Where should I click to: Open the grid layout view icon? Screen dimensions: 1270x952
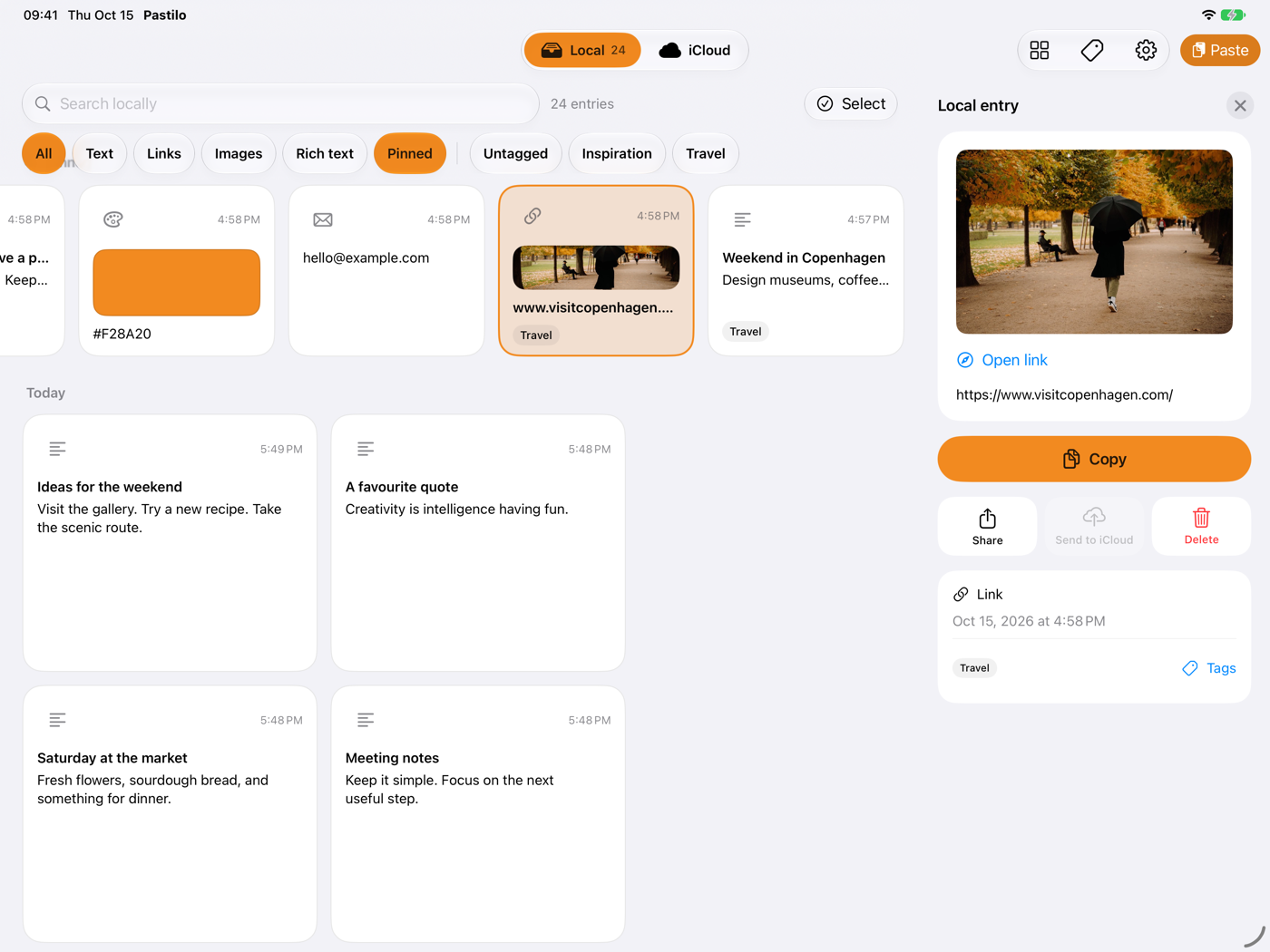tap(1040, 51)
